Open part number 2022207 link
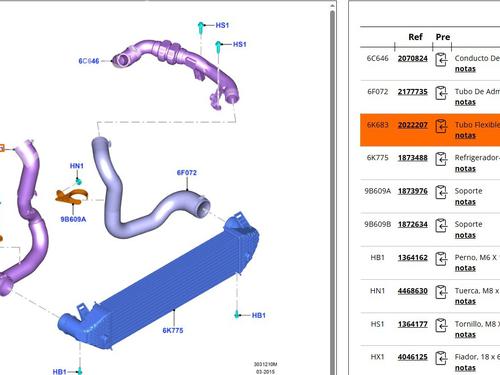 413,125
